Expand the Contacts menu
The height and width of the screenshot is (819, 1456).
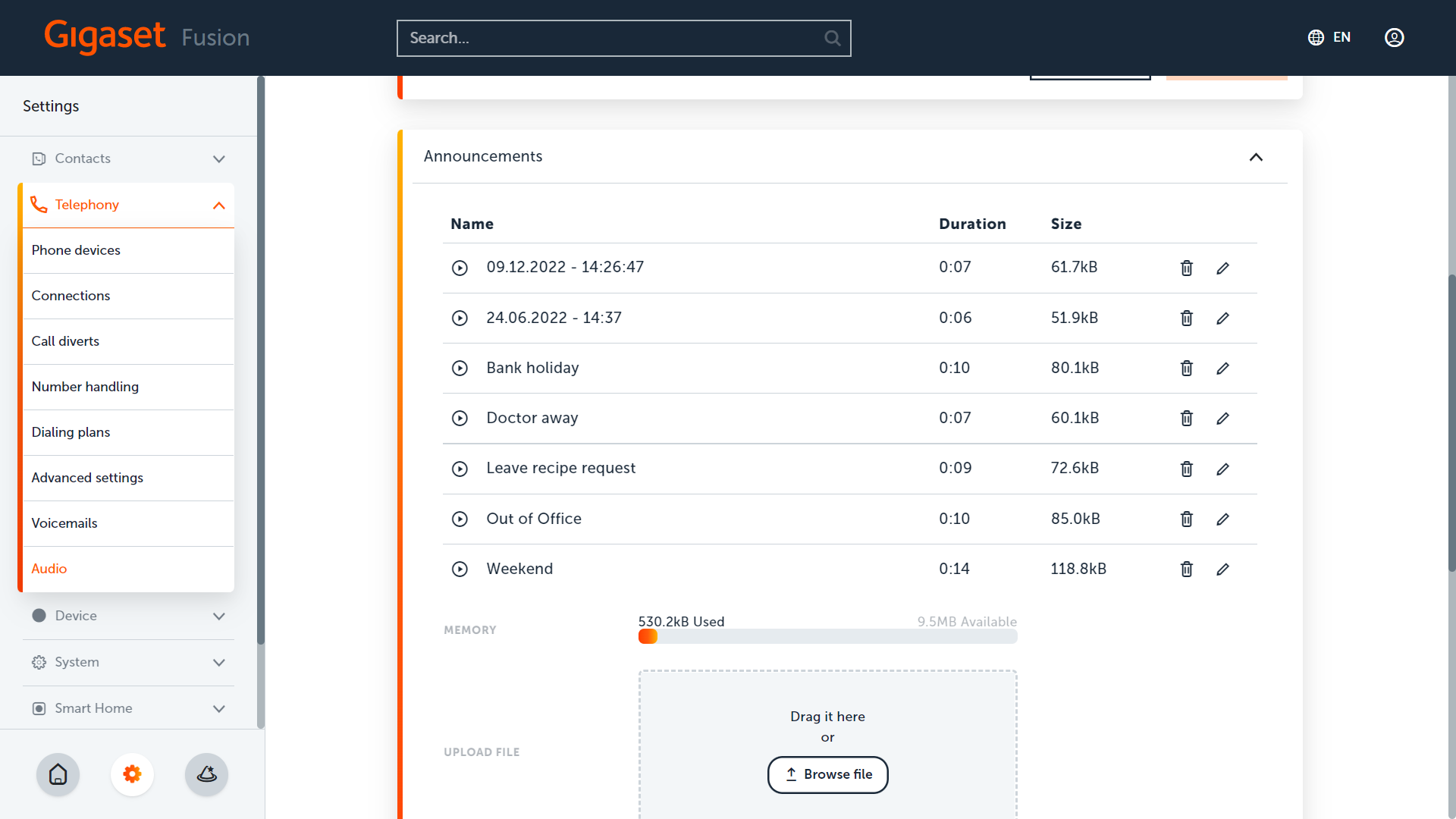tap(128, 158)
